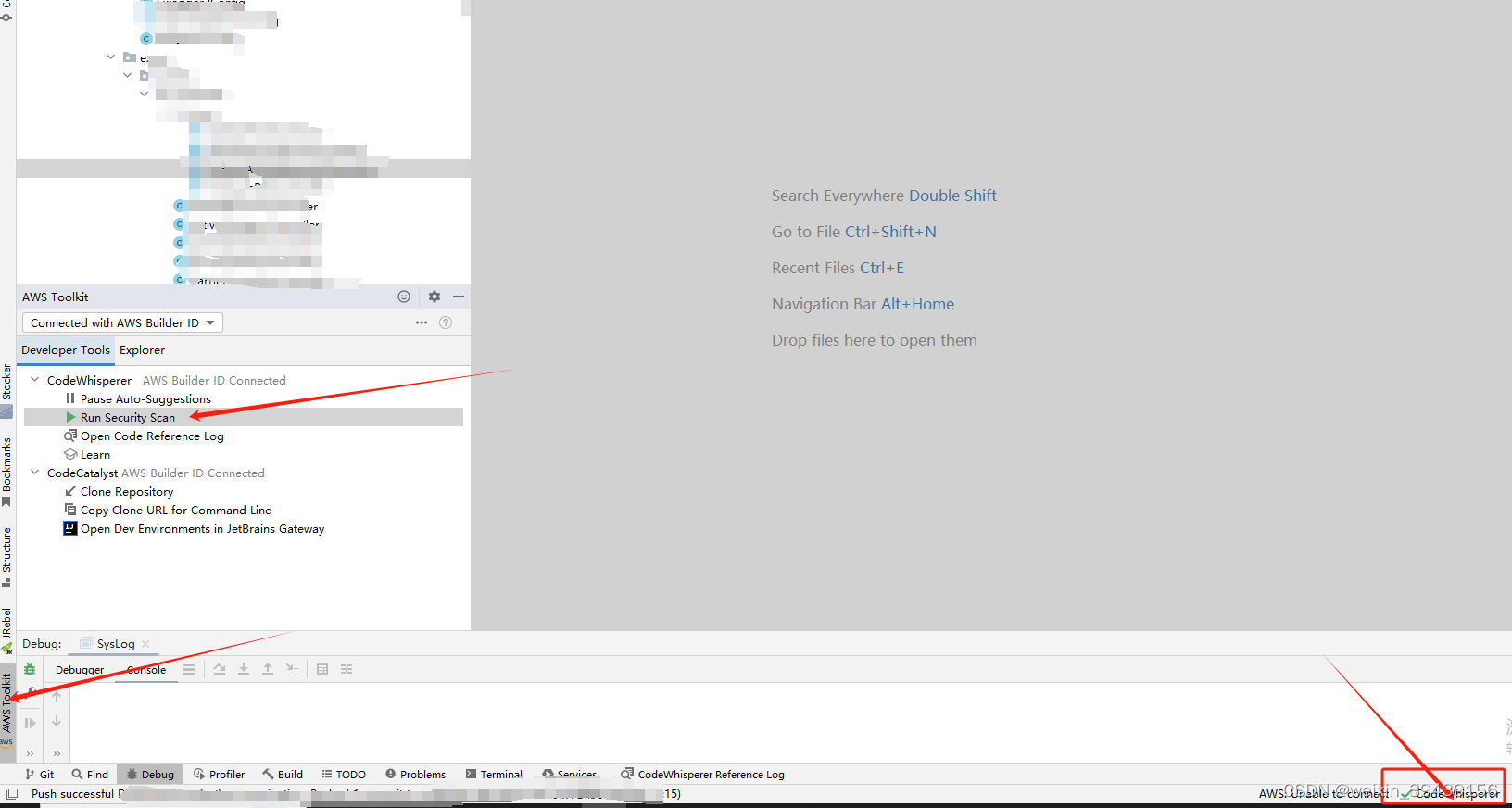Open the Connected with AWS Builder ID dropdown
This screenshot has height=808, width=1512.
click(x=122, y=322)
